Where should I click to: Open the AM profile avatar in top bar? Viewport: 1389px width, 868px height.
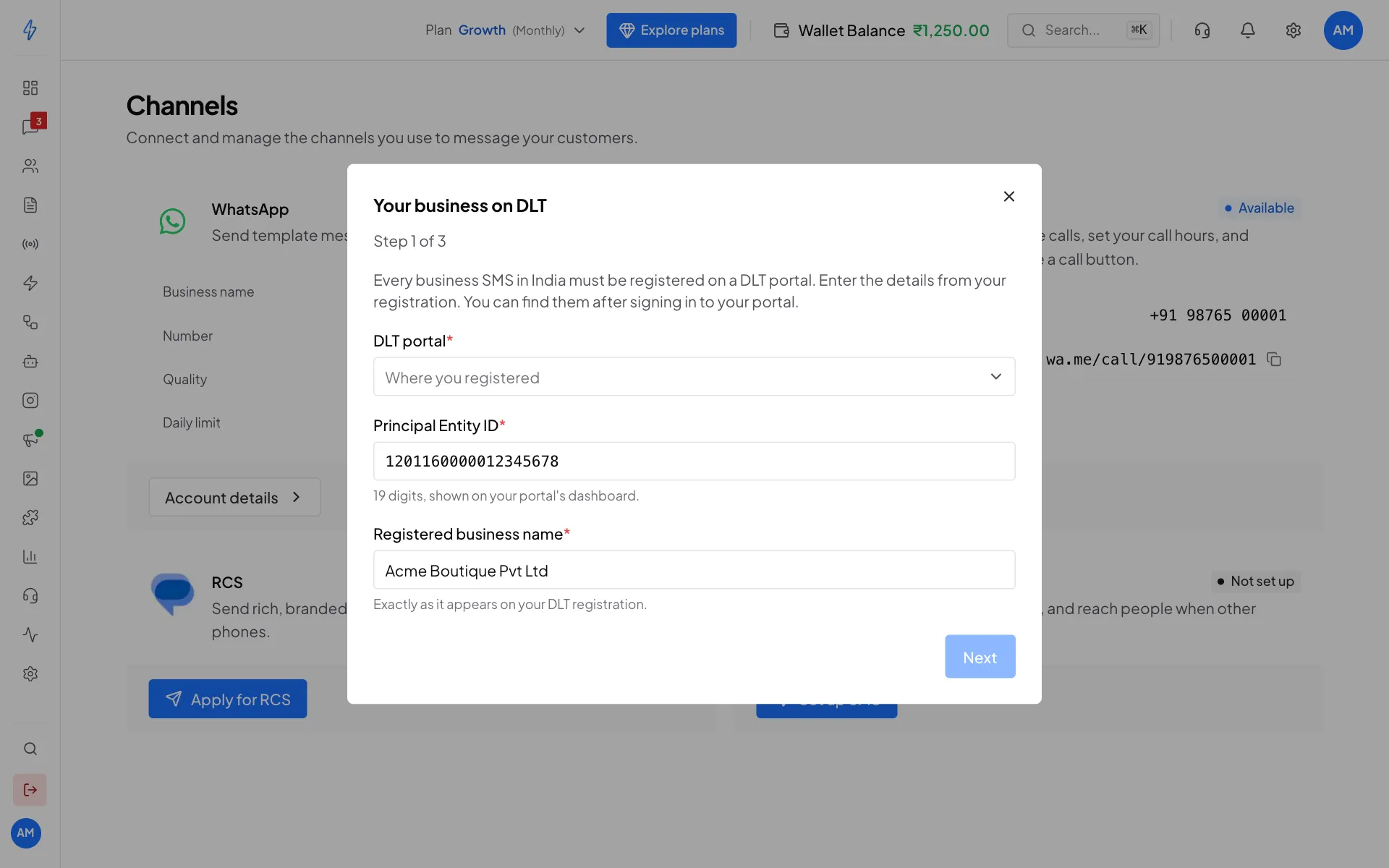1343,30
